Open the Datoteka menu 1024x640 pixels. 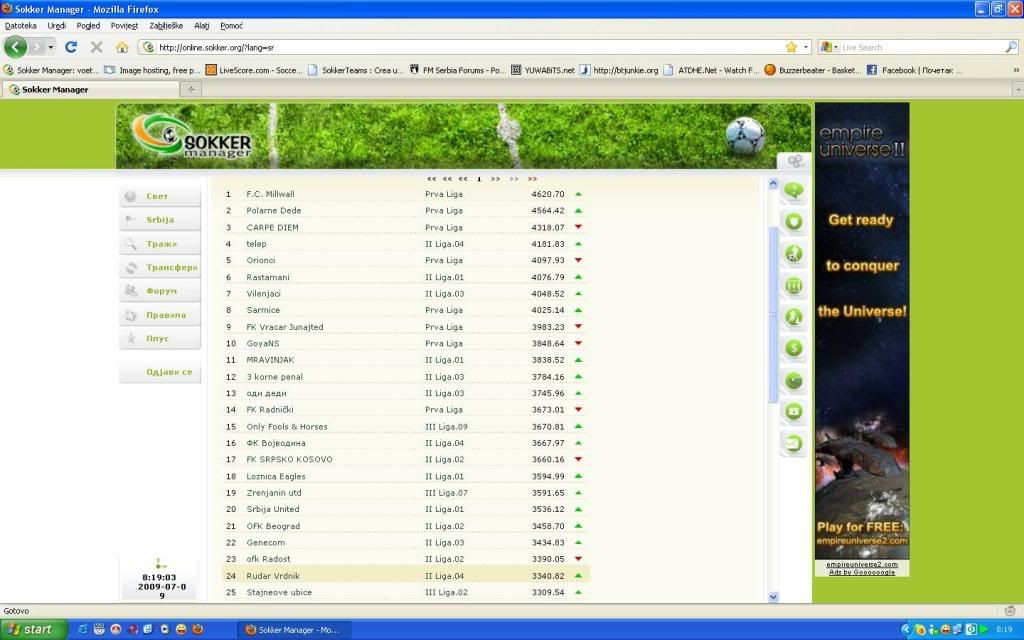tap(20, 25)
